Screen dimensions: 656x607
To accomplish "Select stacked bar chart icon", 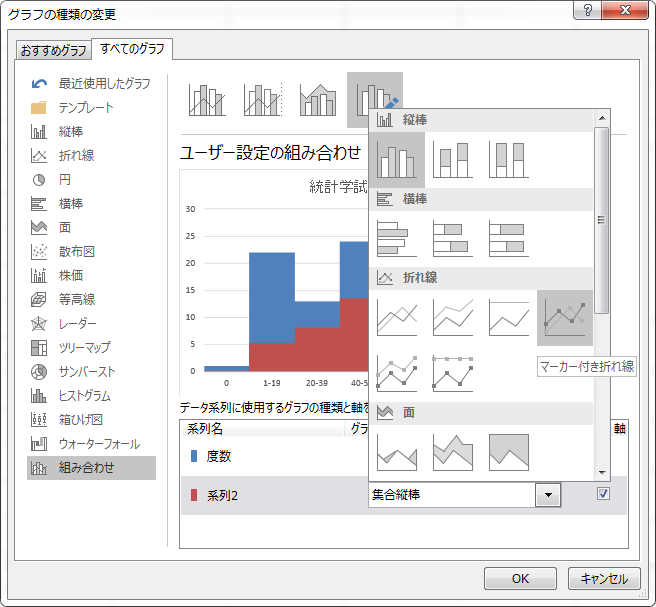I will tap(453, 238).
